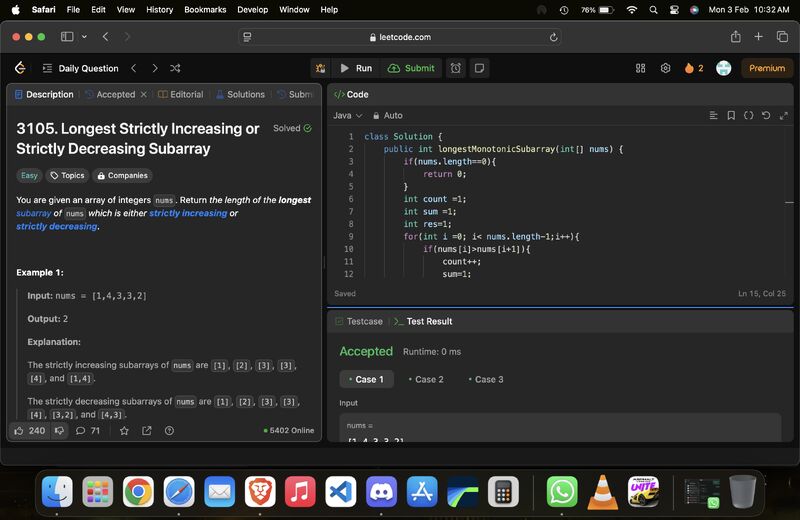The image size is (800, 520).
Task: Click inside the code editor on line 10
Action: [477, 249]
